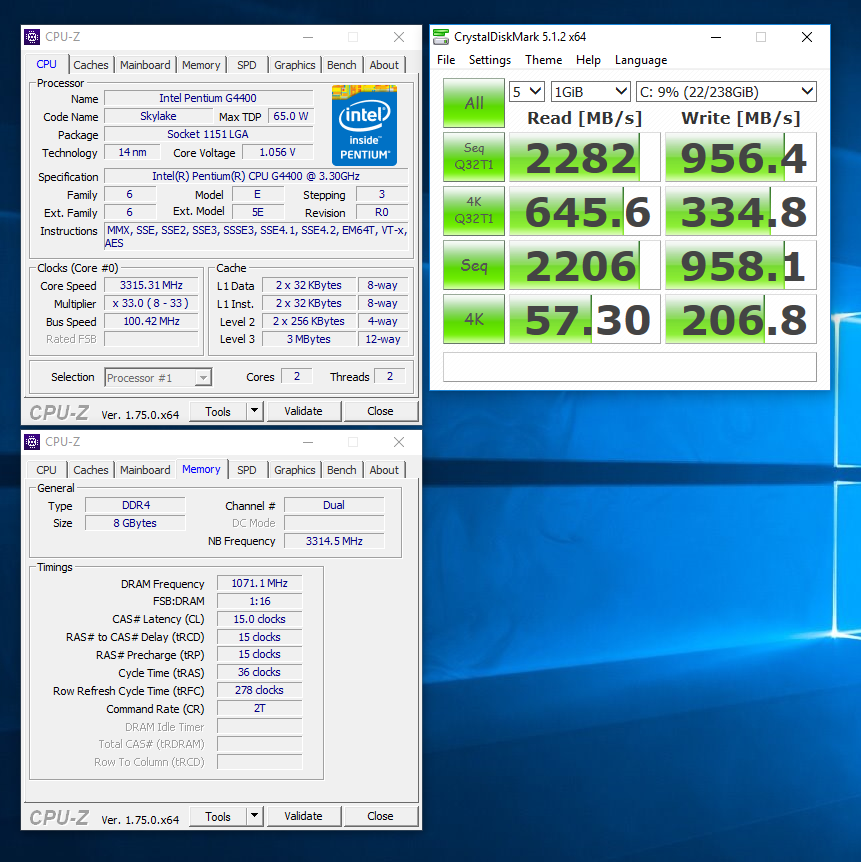Switch to Memory tab in top CPU-Z window

[x=201, y=65]
